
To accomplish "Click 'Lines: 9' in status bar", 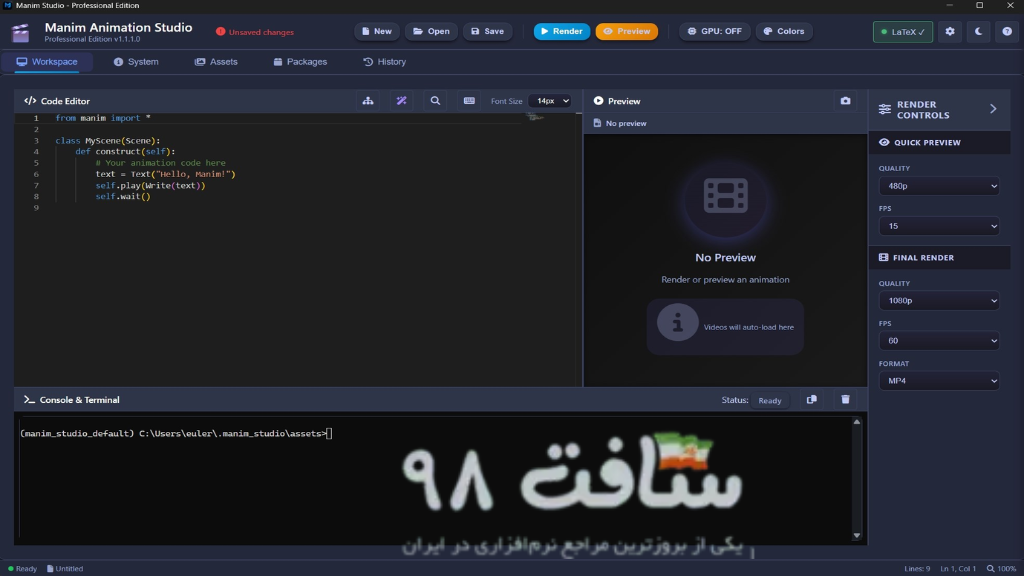I will click(917, 568).
